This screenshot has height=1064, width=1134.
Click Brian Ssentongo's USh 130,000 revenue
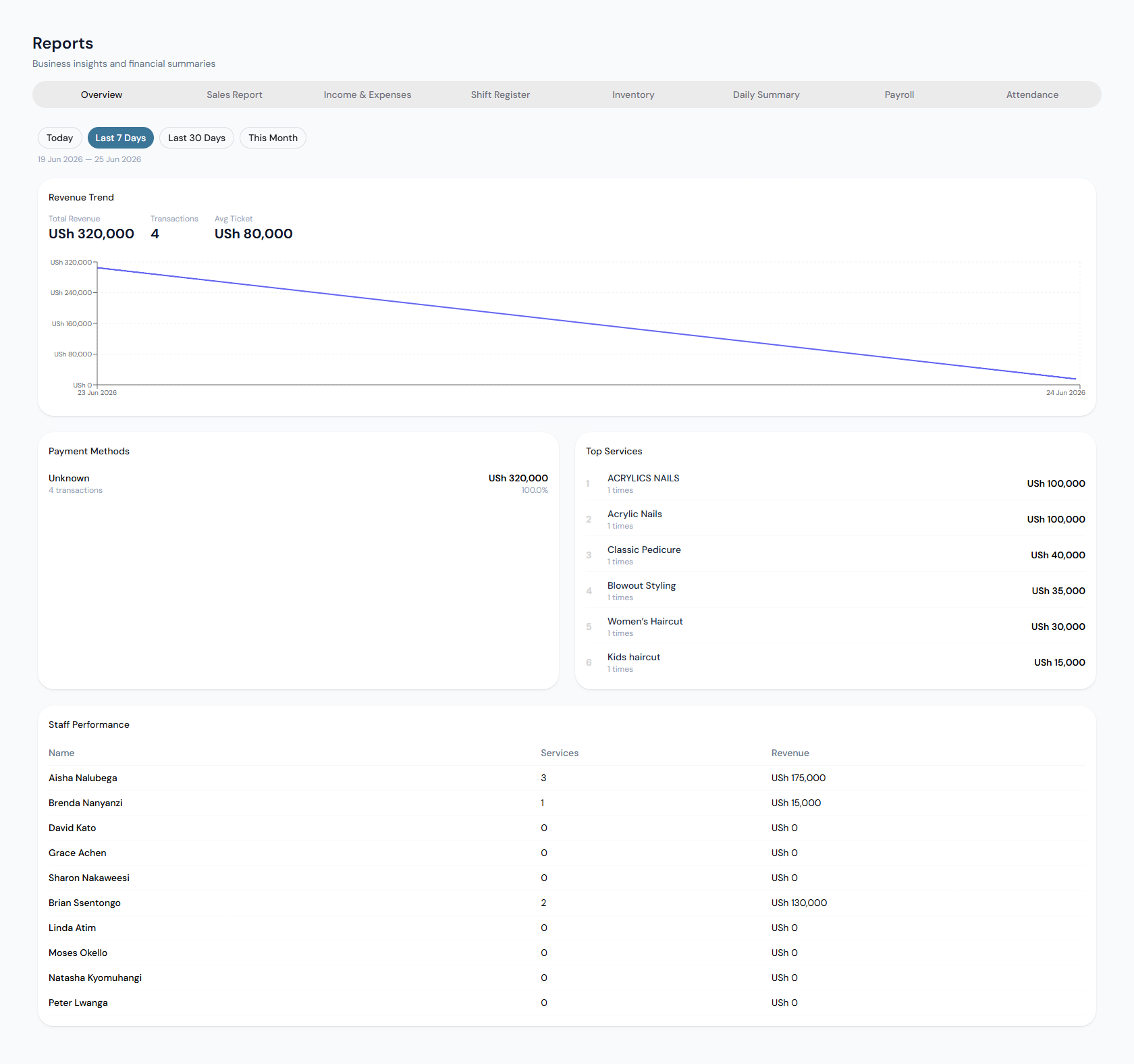click(x=799, y=903)
